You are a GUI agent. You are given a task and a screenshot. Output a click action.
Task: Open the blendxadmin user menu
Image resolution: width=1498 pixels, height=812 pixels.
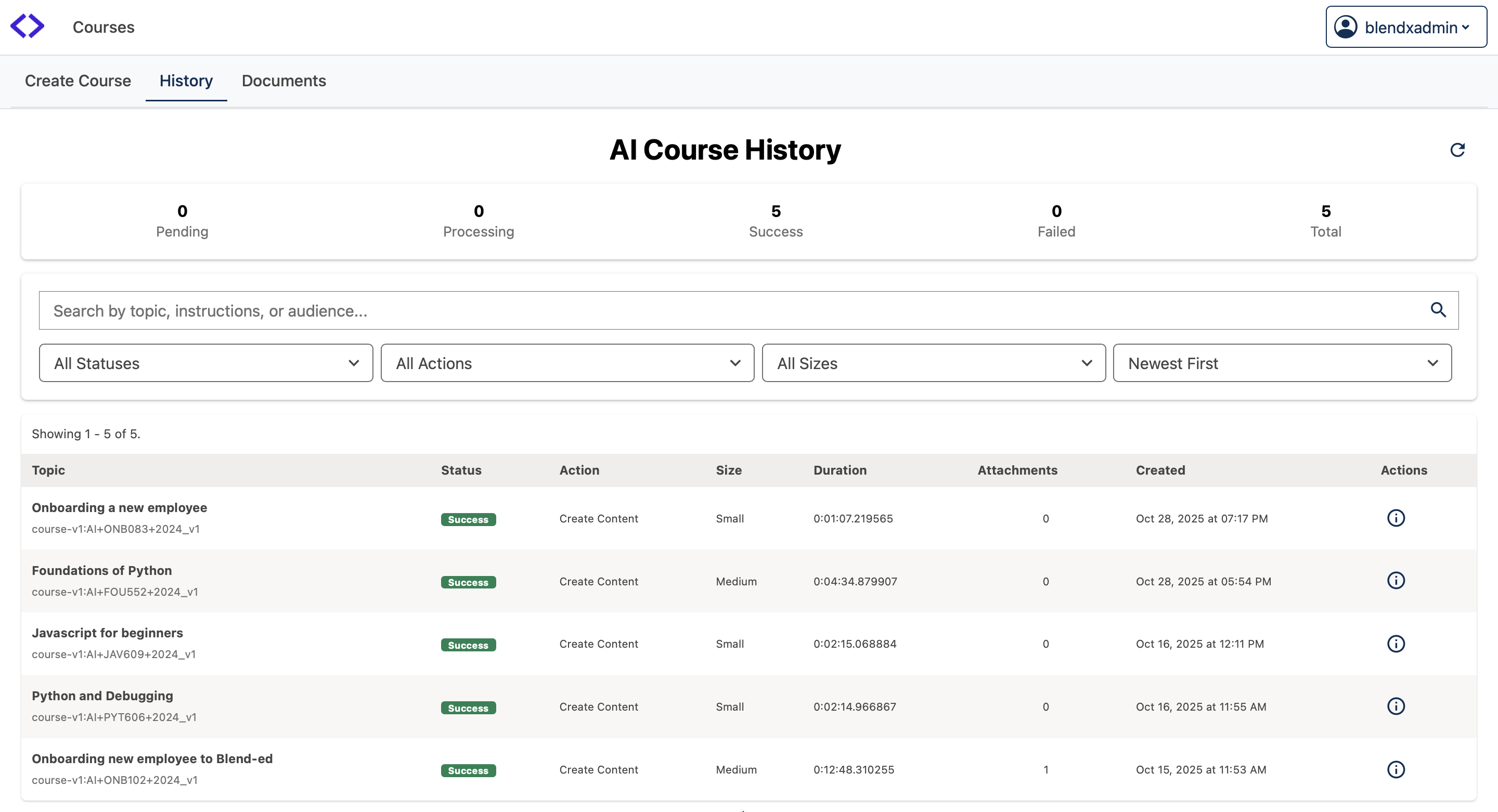pyautogui.click(x=1405, y=28)
